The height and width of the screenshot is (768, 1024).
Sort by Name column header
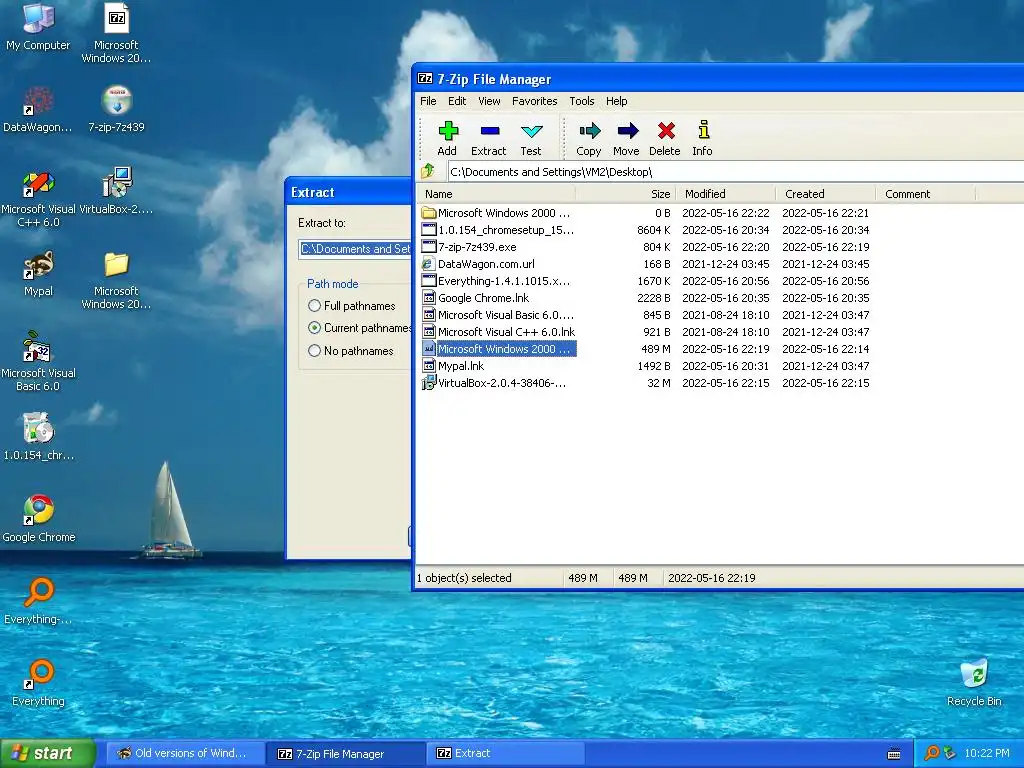point(496,194)
